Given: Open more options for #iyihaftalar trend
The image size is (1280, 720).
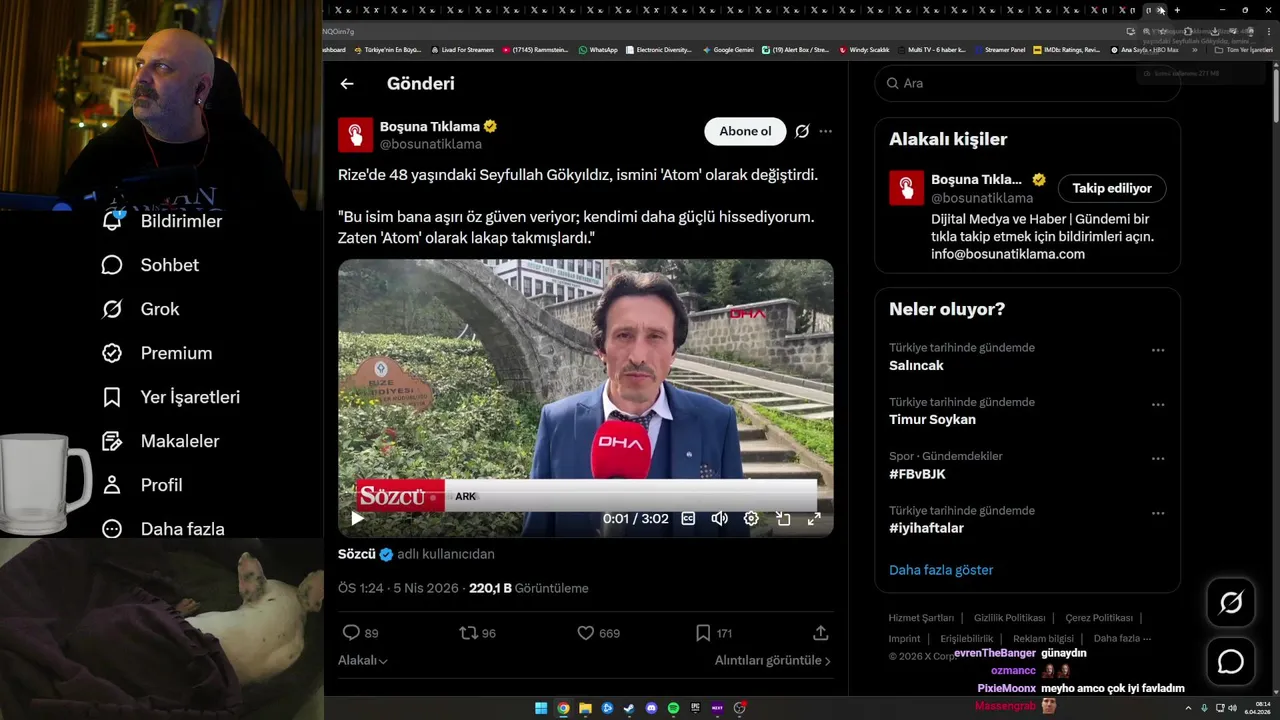Looking at the screenshot, I should [1158, 513].
